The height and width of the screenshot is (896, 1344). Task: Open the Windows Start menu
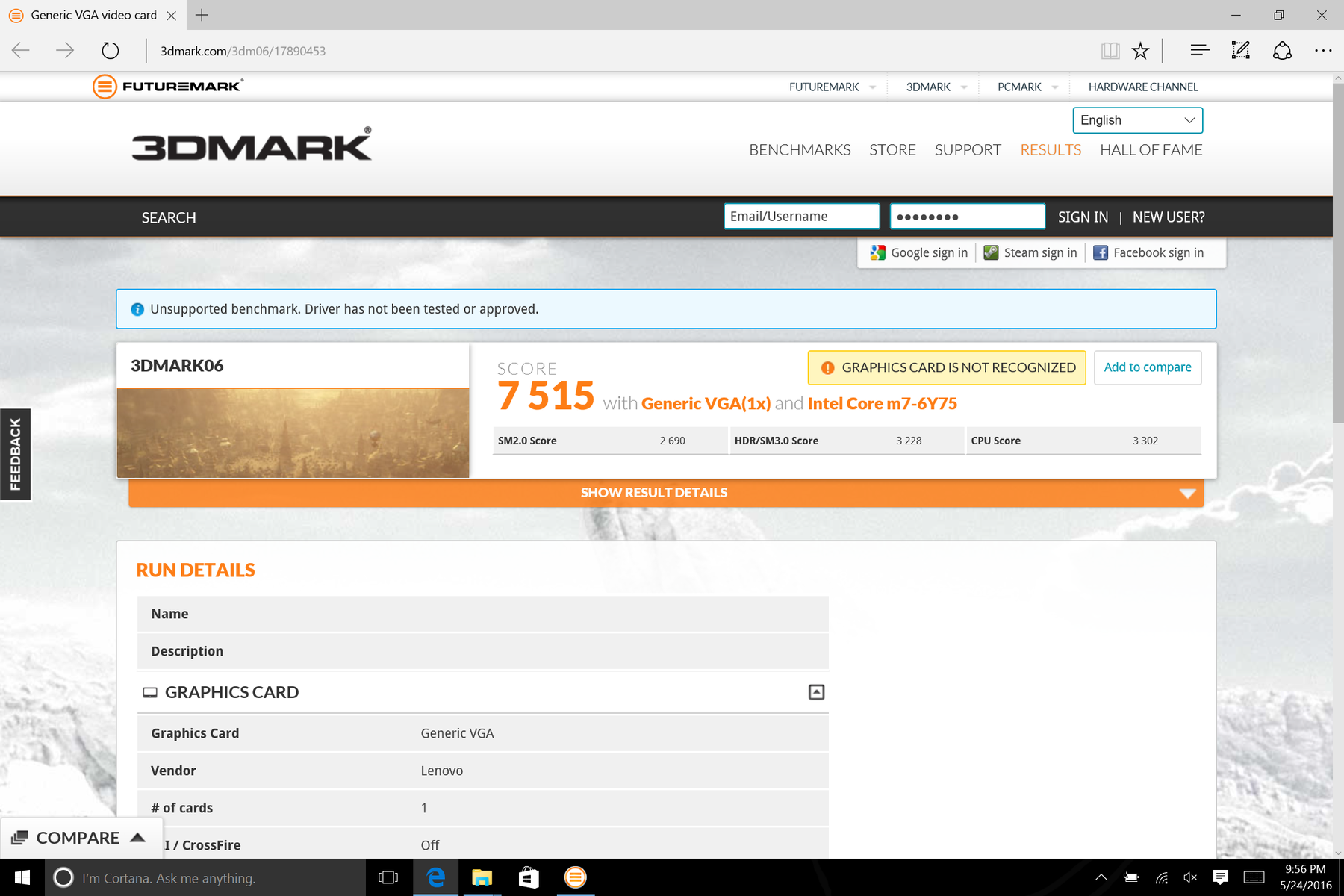click(x=22, y=877)
